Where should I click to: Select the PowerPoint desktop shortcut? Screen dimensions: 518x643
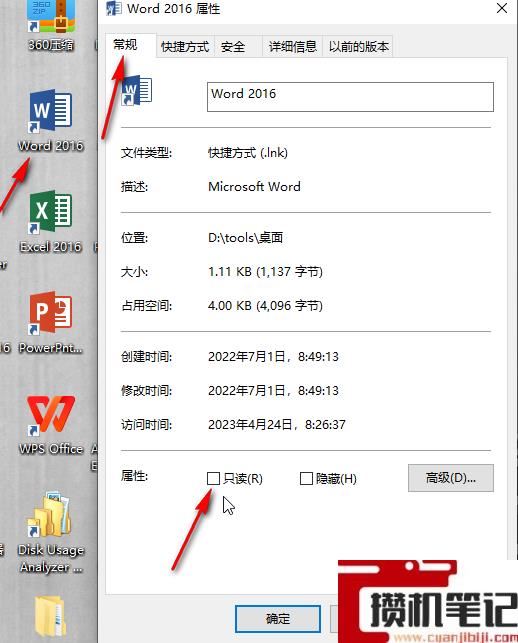pyautogui.click(x=51, y=323)
